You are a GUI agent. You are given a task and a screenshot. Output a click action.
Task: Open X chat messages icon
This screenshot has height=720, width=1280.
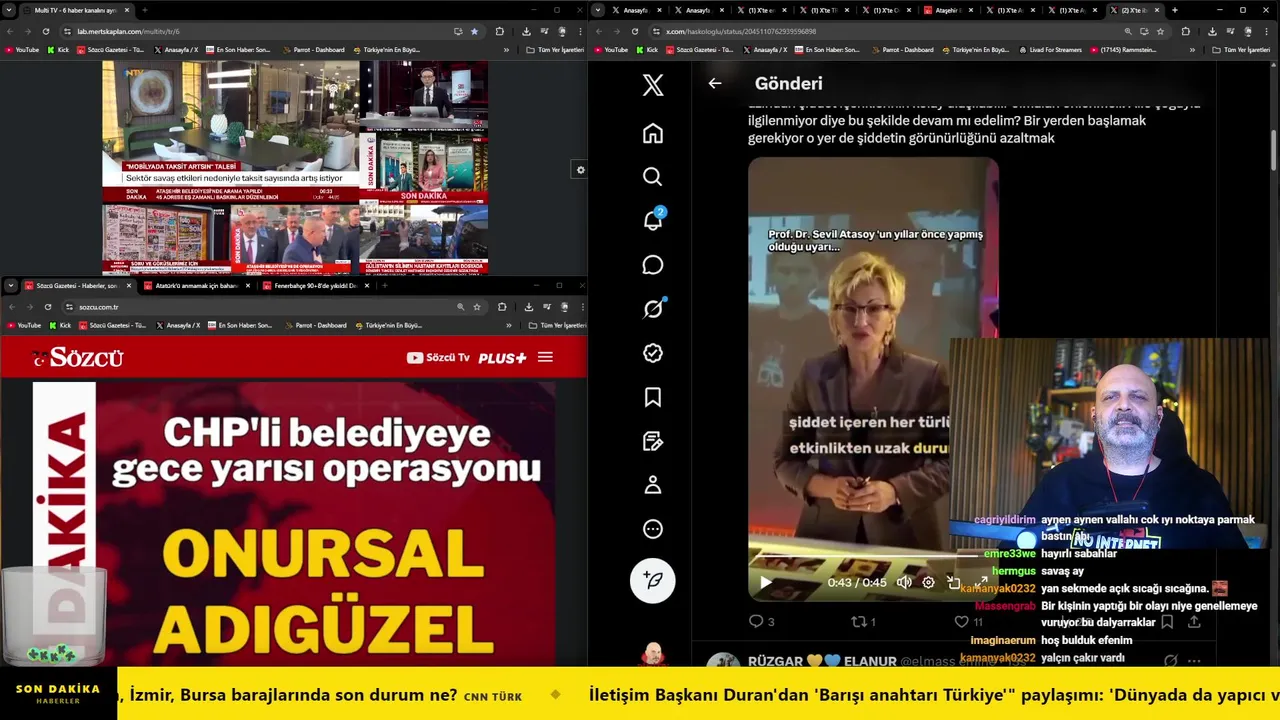[x=653, y=265]
